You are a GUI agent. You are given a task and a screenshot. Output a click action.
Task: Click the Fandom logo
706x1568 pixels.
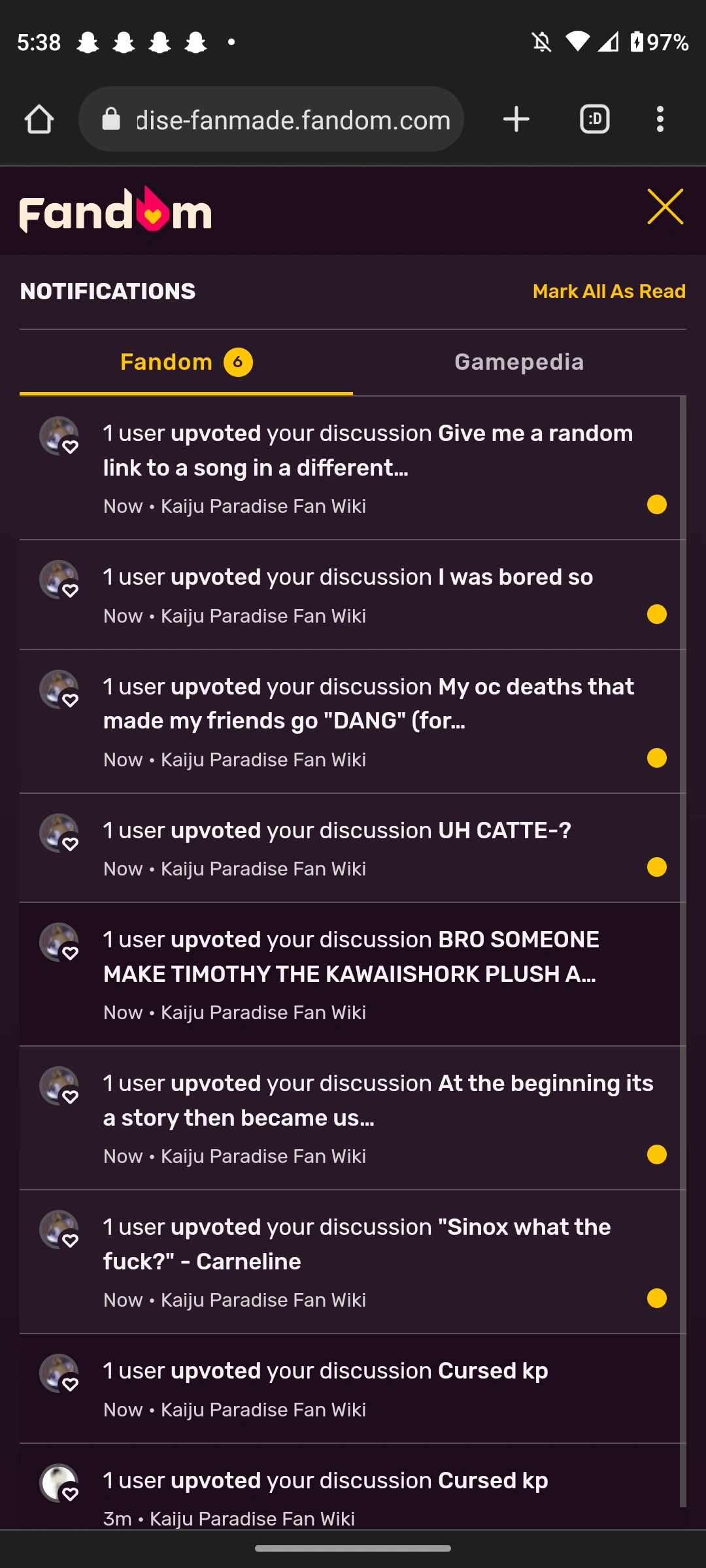[116, 210]
